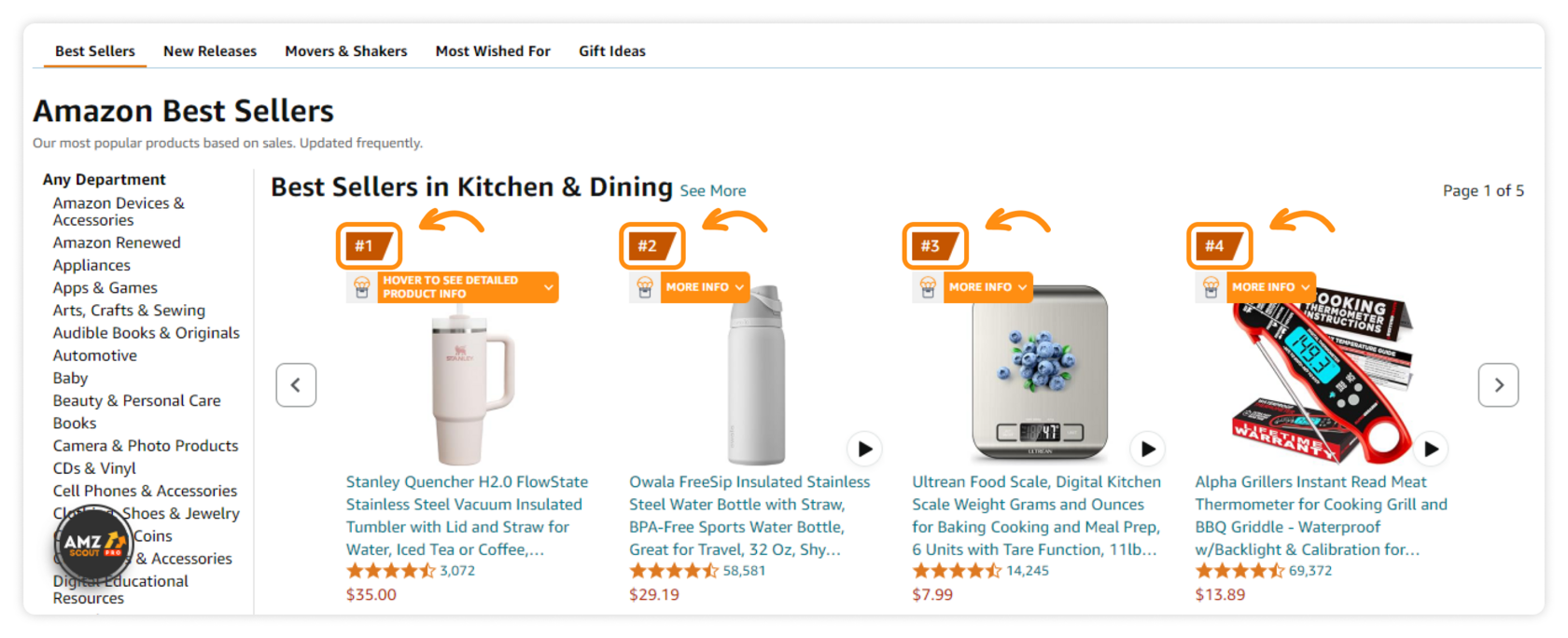Select the Appliances department in the sidebar
Viewport: 1568px width, 638px height.
[x=91, y=265]
